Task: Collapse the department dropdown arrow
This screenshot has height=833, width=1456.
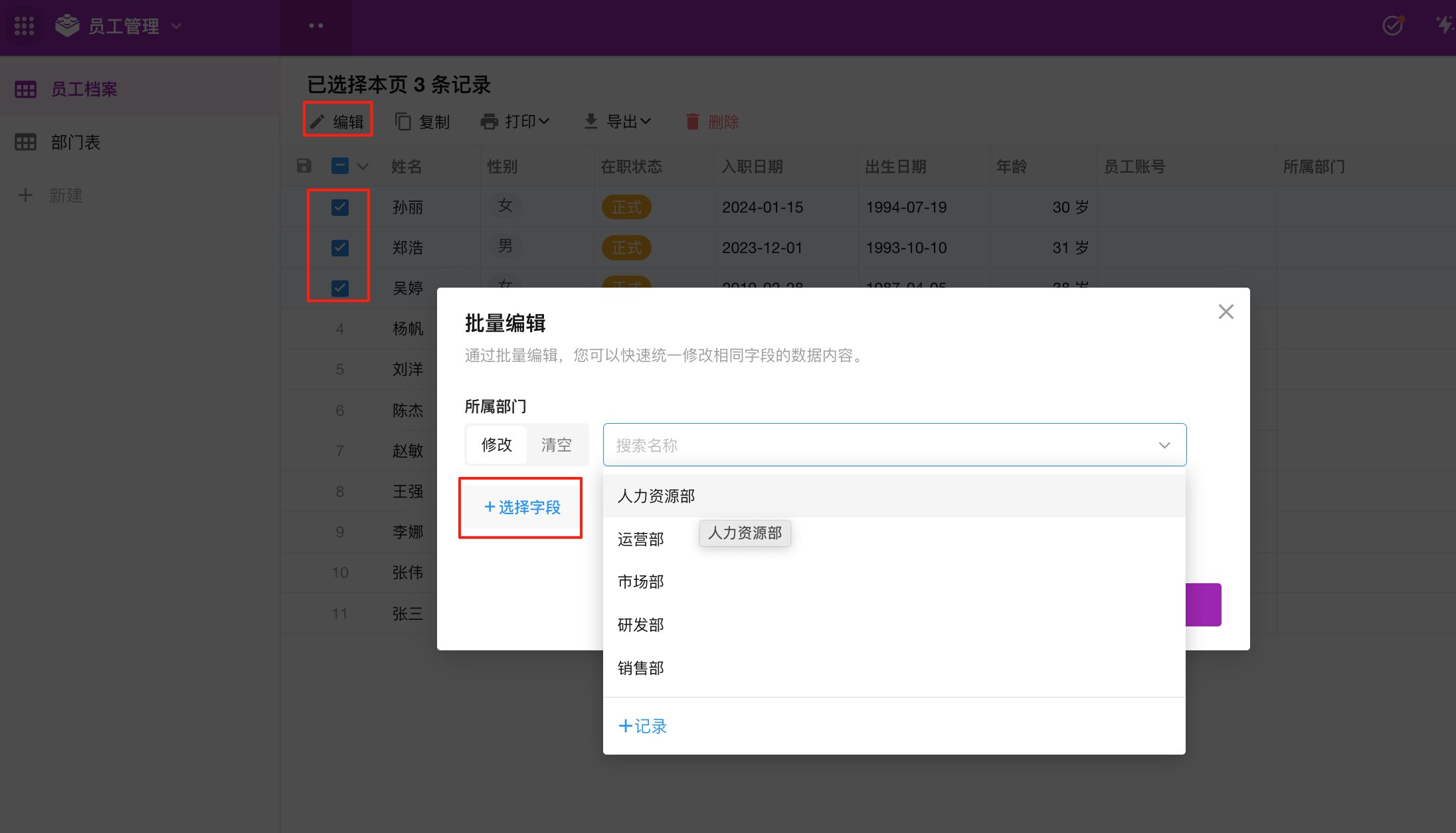Action: [1164, 445]
